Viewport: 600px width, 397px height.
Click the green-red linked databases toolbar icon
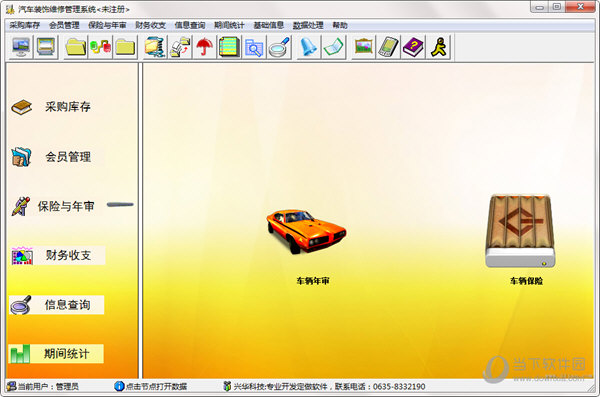point(100,47)
